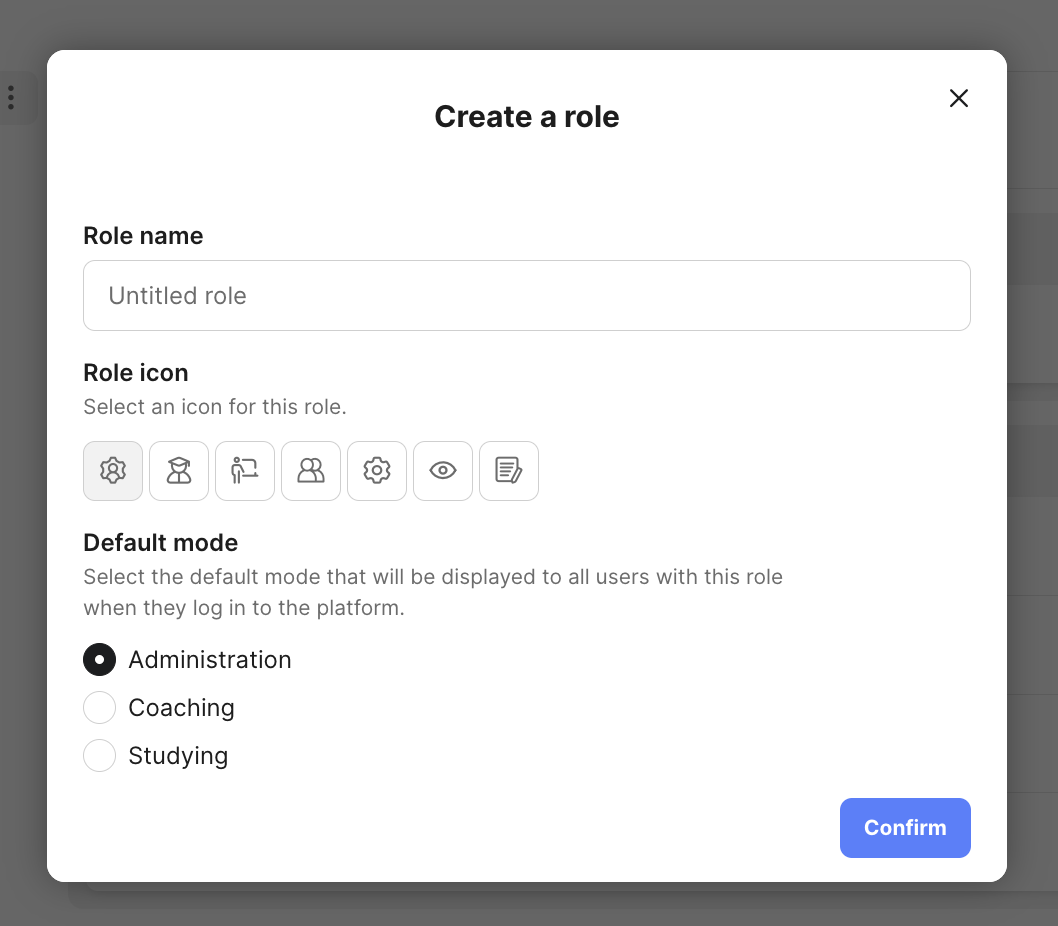
Task: Select the admin user-gear role icon
Action: pos(113,470)
